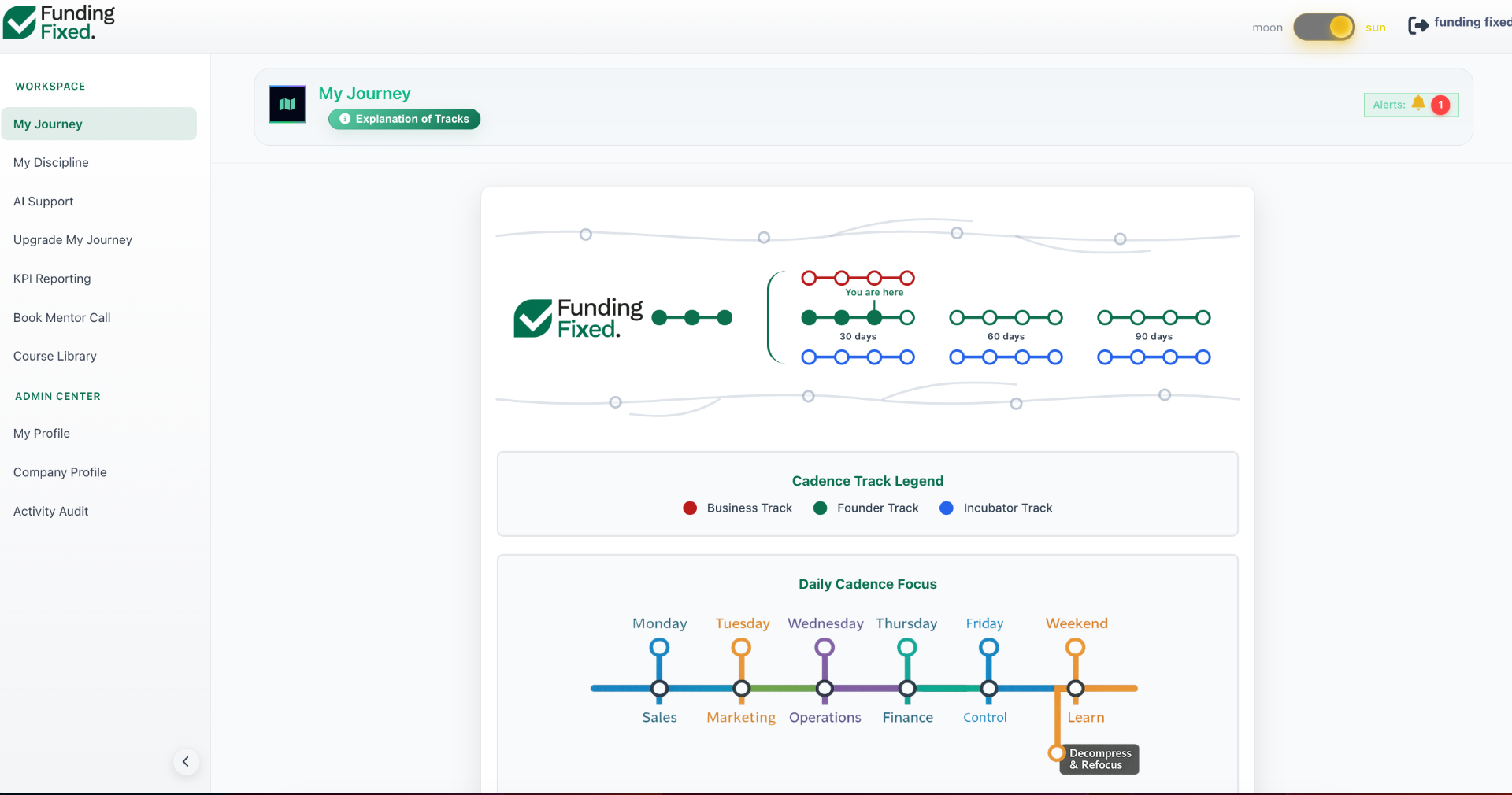
Task: Click the Founder Track green legend marker
Action: [x=820, y=508]
